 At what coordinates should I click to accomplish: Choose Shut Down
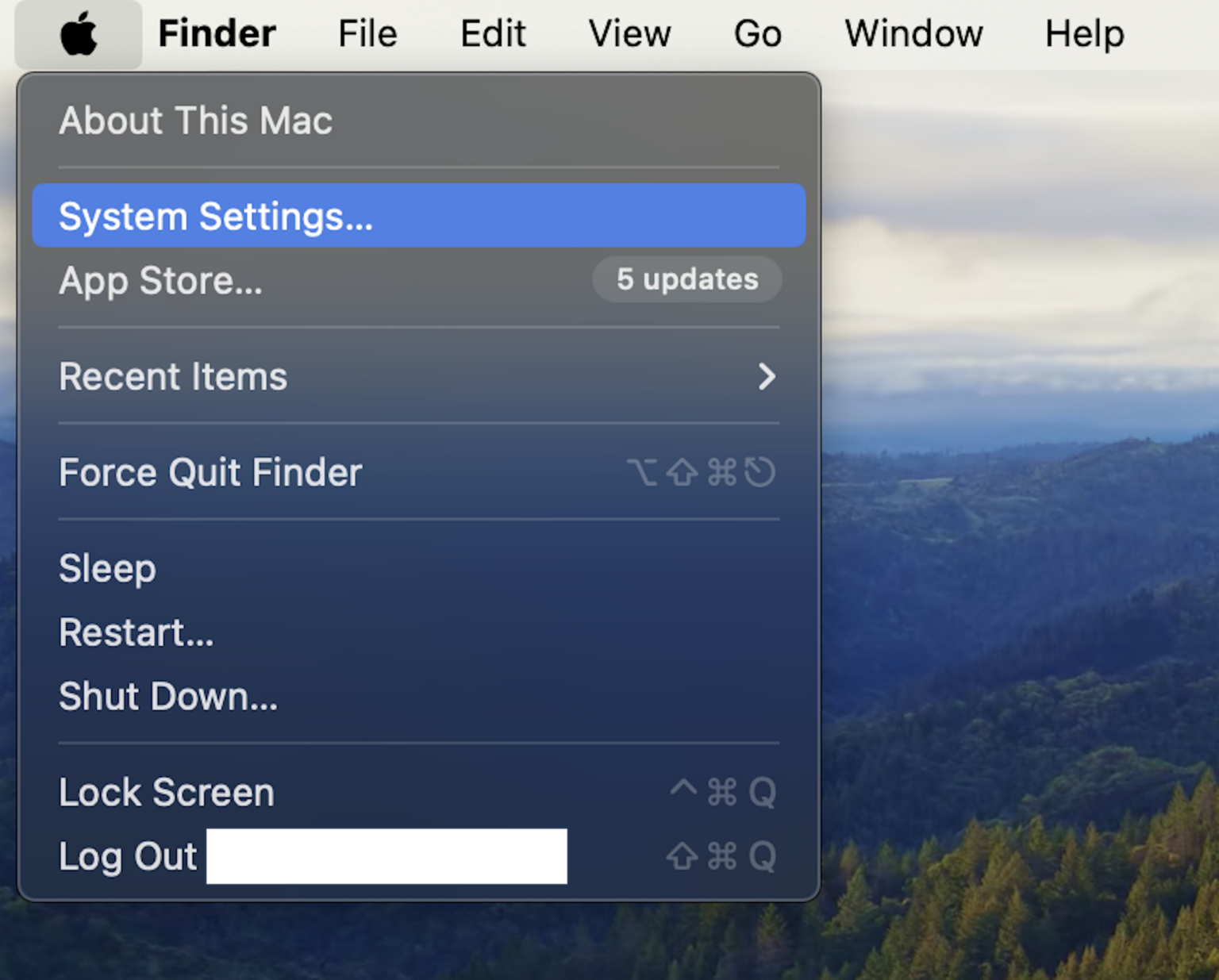pyautogui.click(x=167, y=697)
